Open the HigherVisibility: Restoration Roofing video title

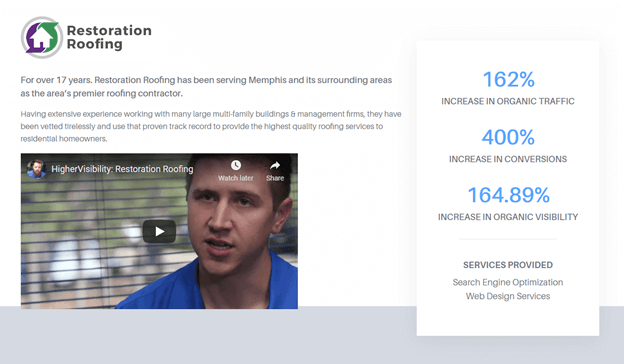pyautogui.click(x=122, y=169)
